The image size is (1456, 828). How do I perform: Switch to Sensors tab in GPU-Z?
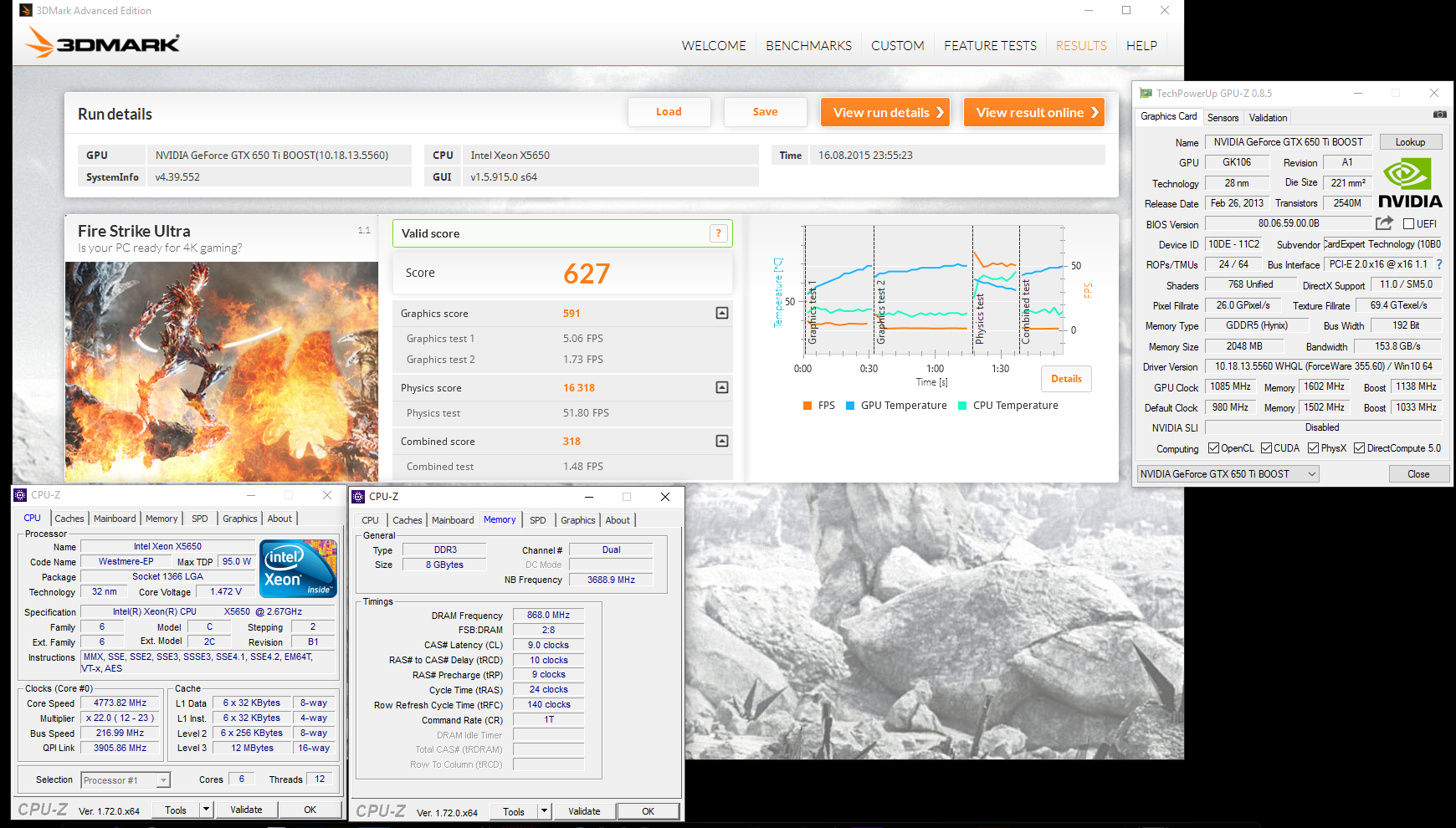[1223, 118]
